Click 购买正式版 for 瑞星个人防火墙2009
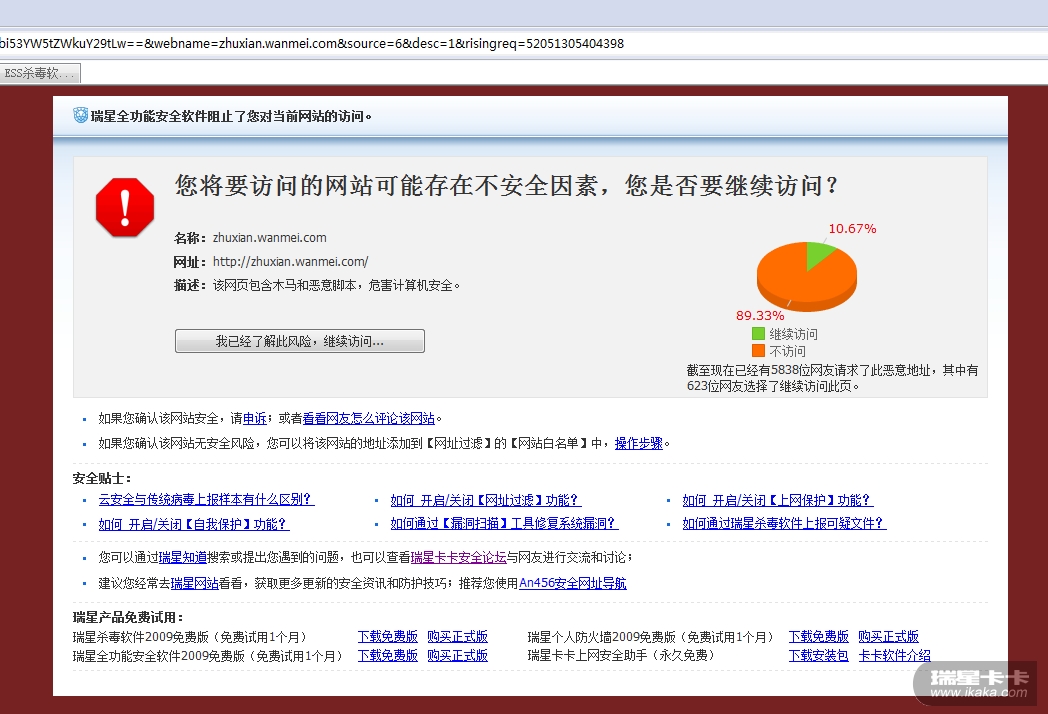 tap(889, 636)
